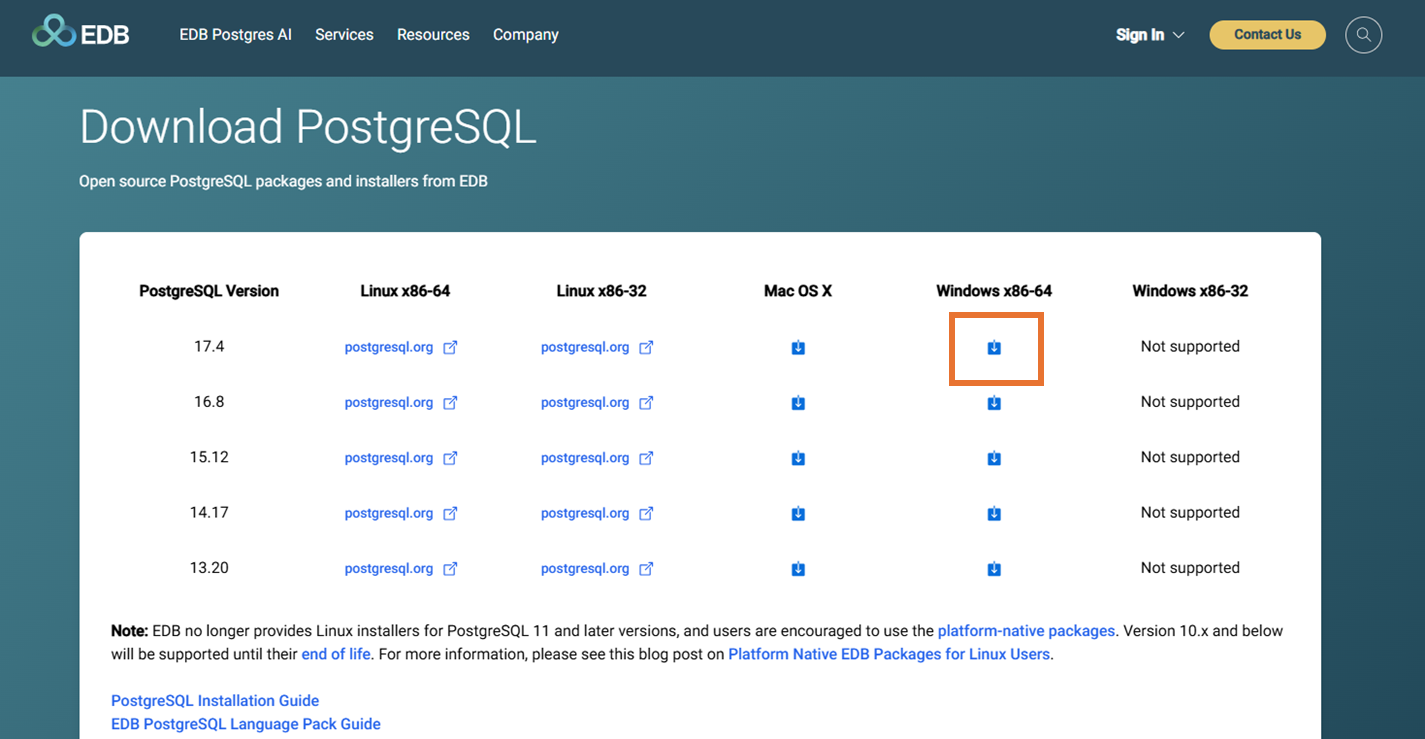Open the search magnifier icon
The height and width of the screenshot is (739, 1425).
point(1363,35)
